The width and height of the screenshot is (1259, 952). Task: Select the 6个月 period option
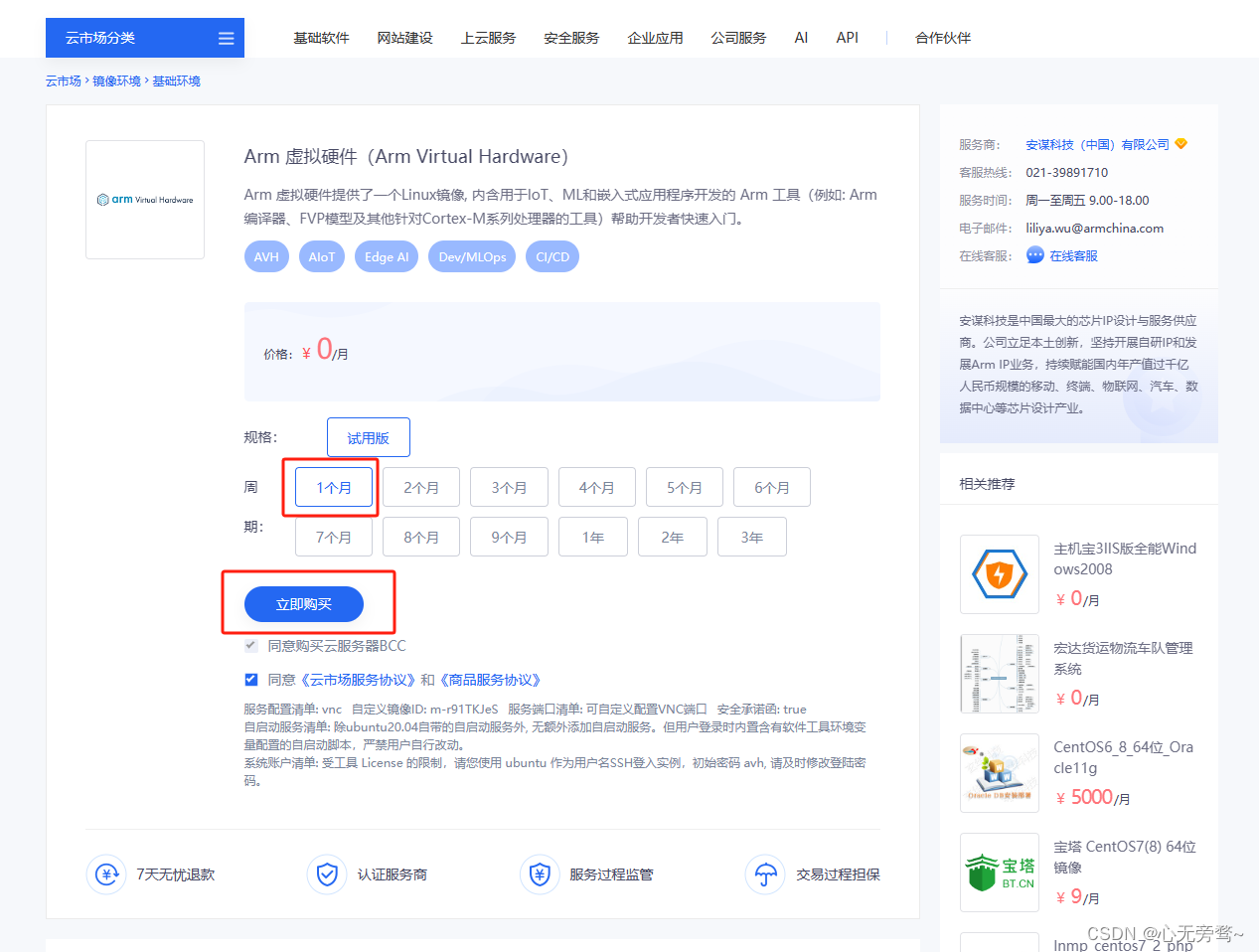tap(772, 487)
